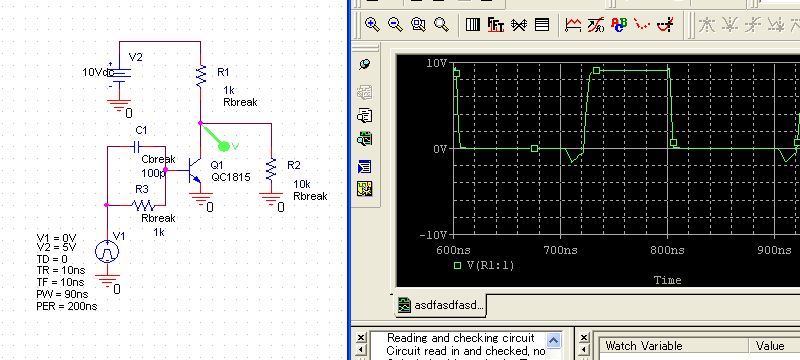Viewport: 800px width, 360px height.
Task: Toggle the Cursor display icon
Action: [665, 24]
